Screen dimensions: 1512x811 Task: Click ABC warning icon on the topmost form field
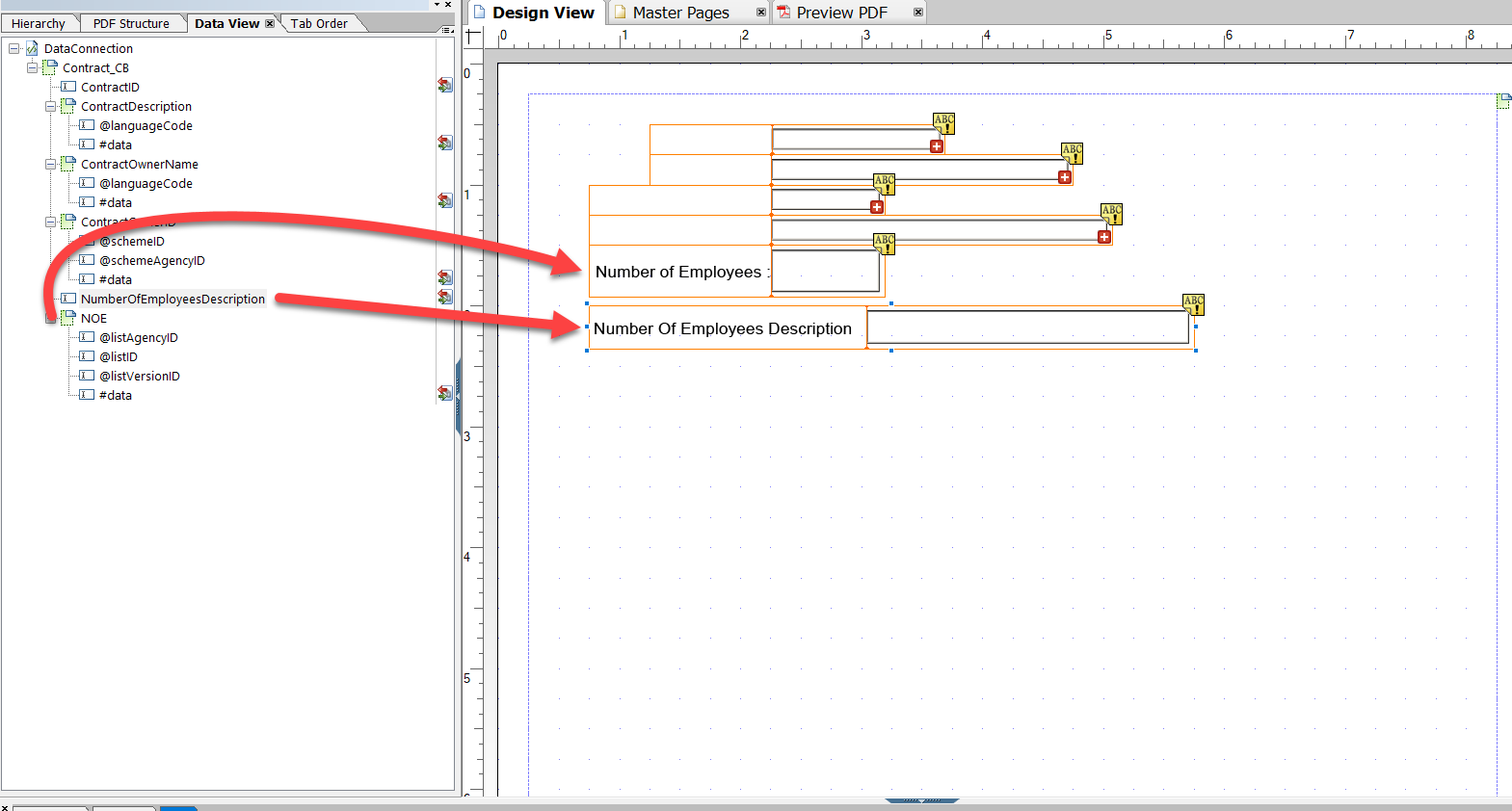coord(944,123)
